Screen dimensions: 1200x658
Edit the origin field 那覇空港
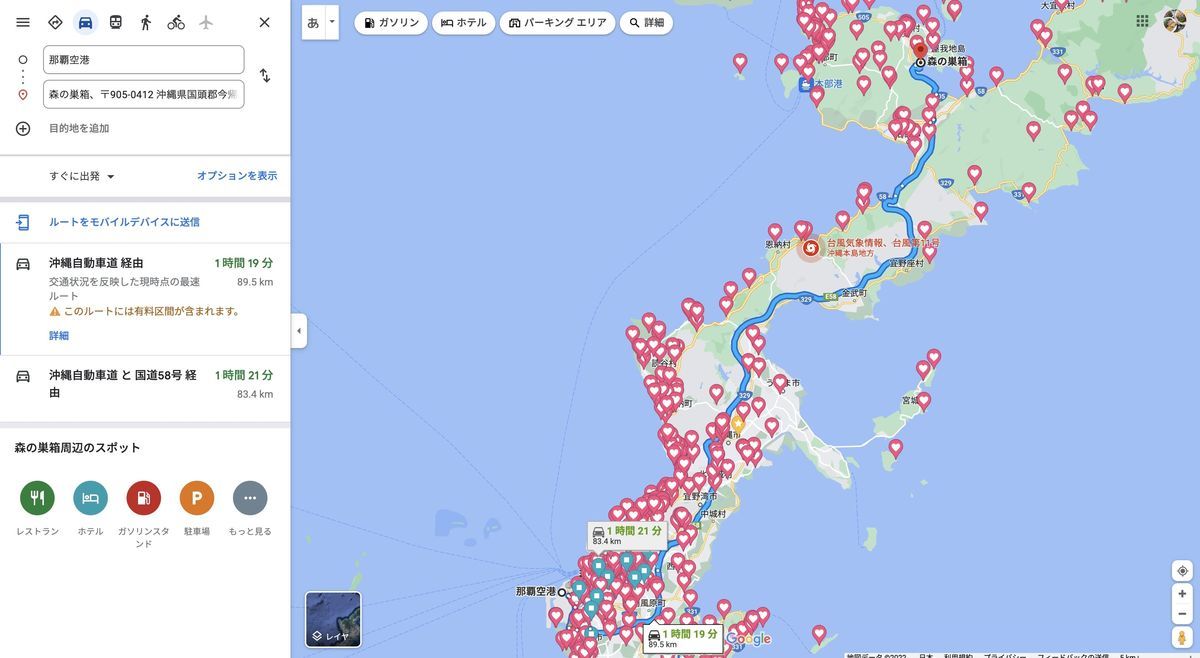(143, 60)
